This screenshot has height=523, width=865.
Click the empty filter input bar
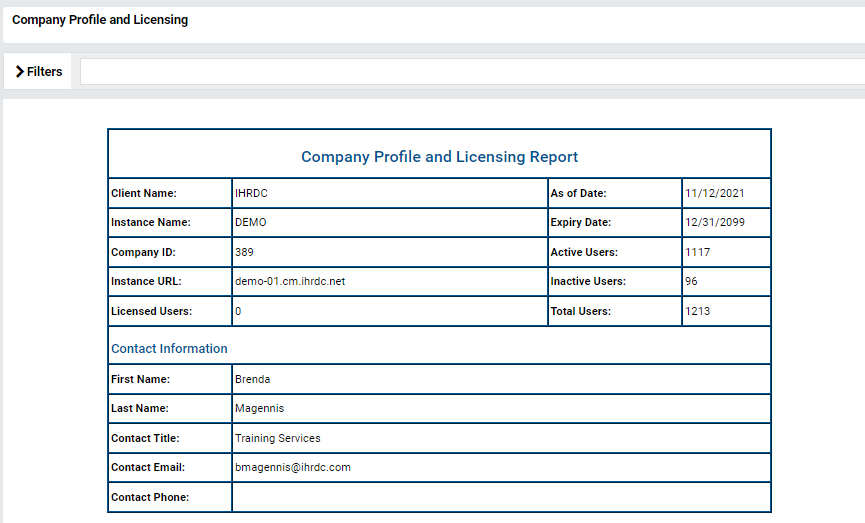[472, 72]
